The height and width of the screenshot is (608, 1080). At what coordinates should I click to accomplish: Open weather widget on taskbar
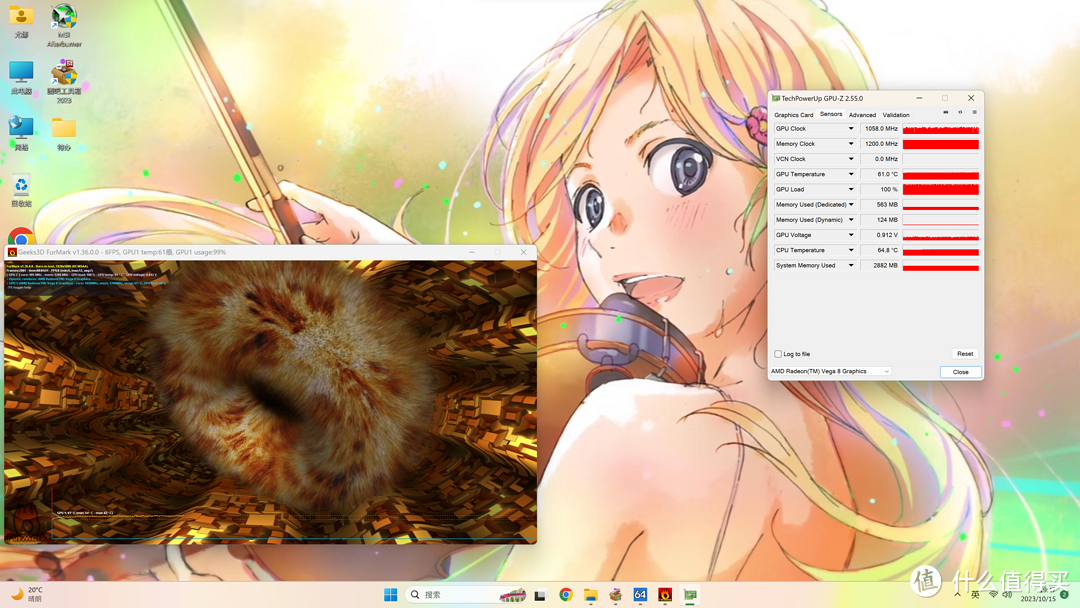point(28,594)
